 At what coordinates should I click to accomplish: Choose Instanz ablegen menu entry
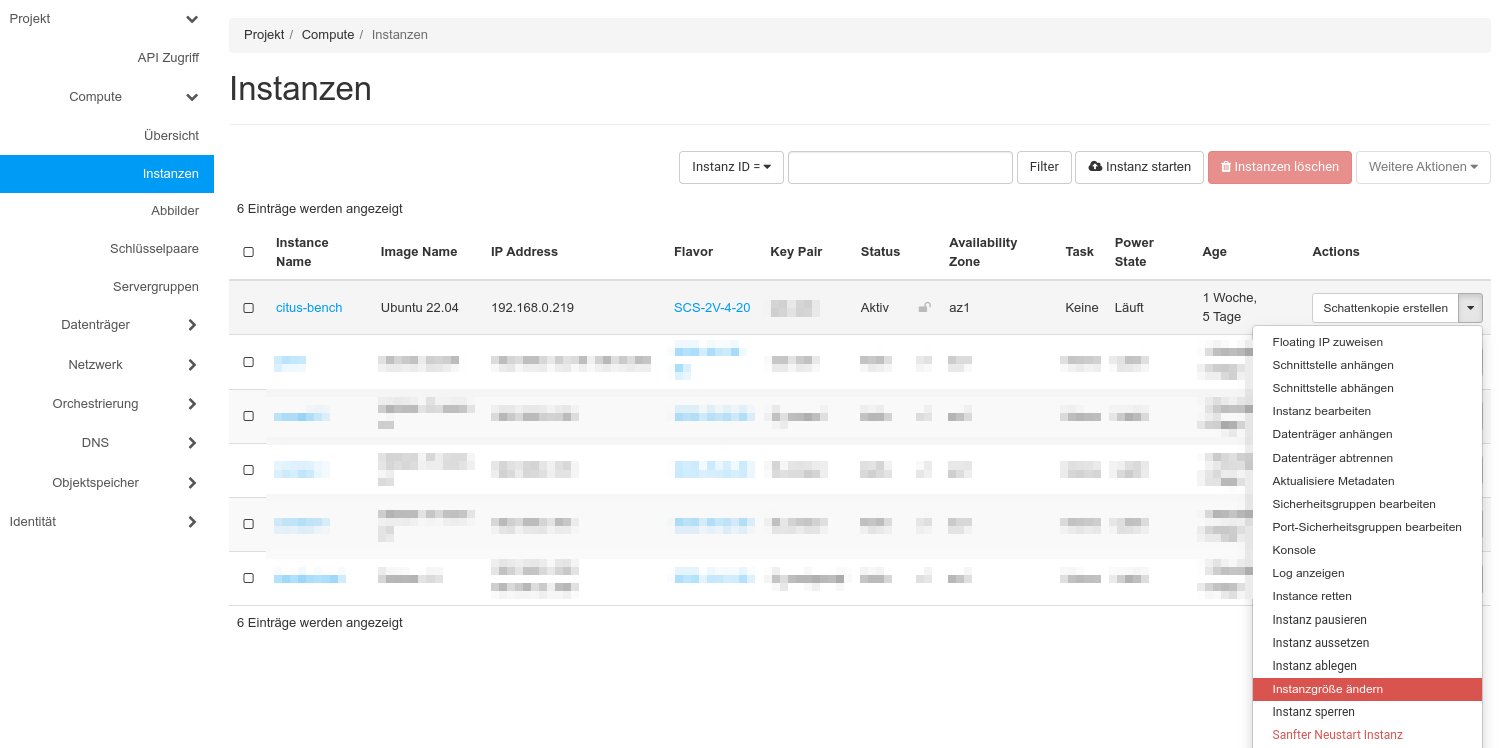(1367, 666)
